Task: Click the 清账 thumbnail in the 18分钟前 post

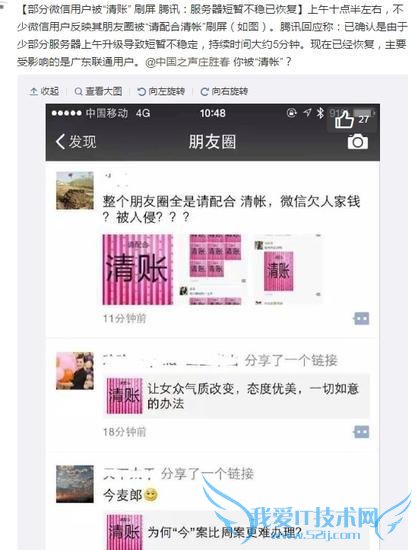Action: tap(124, 396)
